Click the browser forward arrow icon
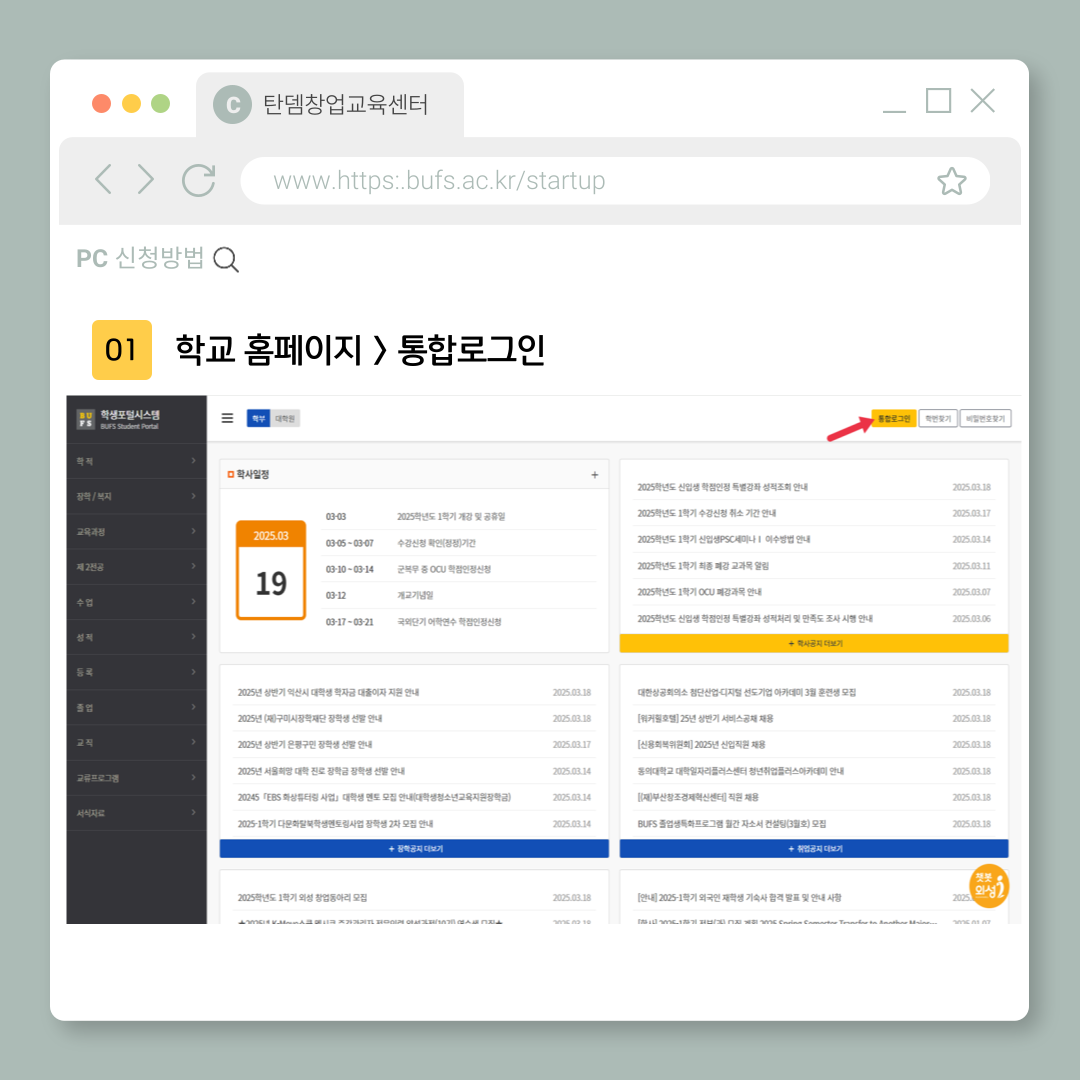Viewport: 1080px width, 1080px height. click(146, 180)
